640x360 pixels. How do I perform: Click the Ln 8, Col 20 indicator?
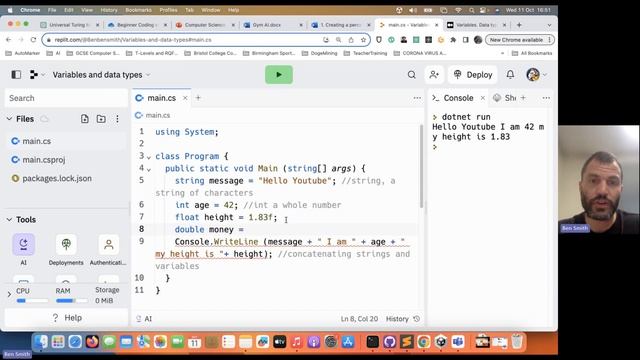(x=359, y=319)
